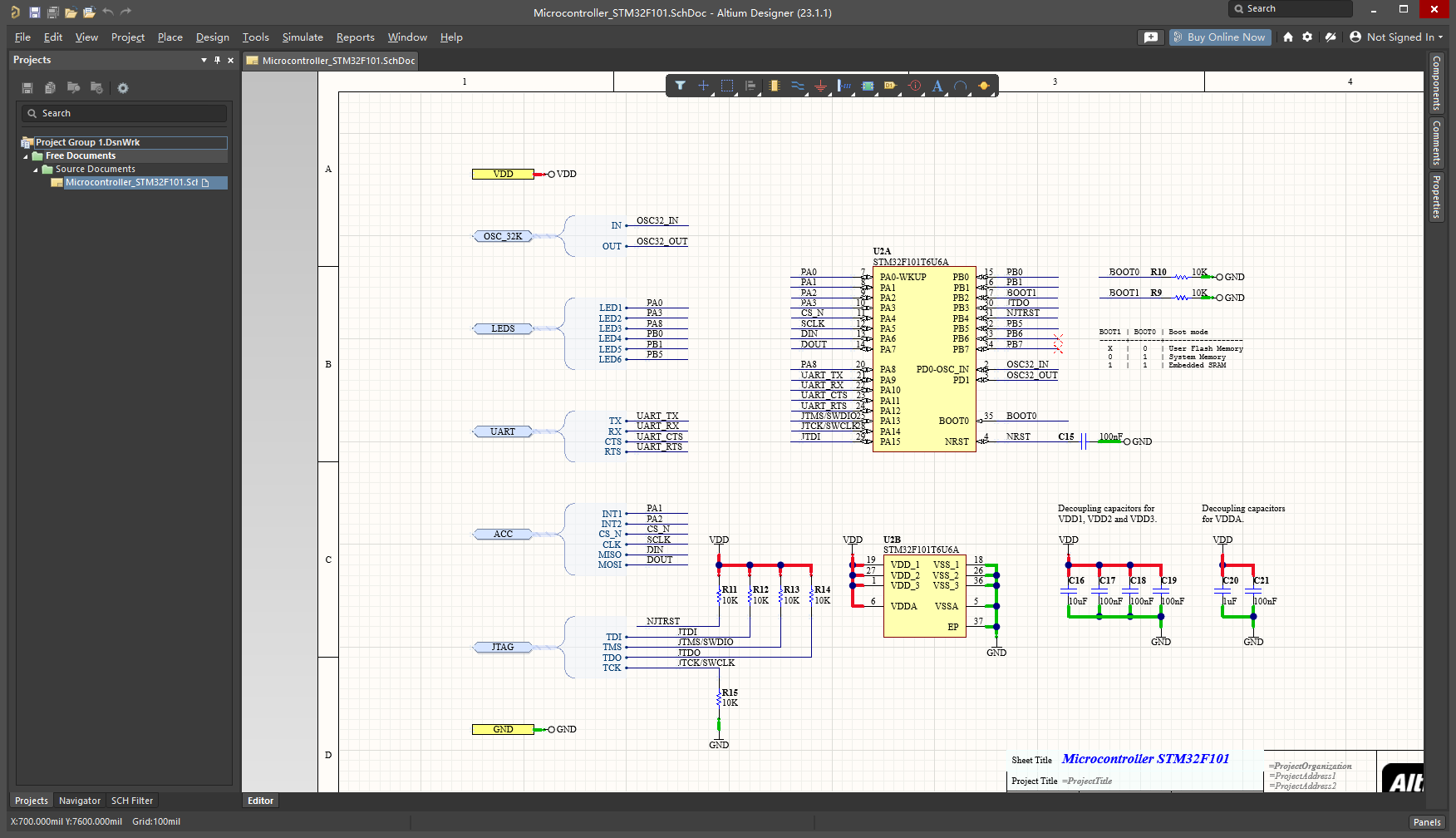Click the Open Project icon
This screenshot has height=838, width=1456.
(x=89, y=12)
